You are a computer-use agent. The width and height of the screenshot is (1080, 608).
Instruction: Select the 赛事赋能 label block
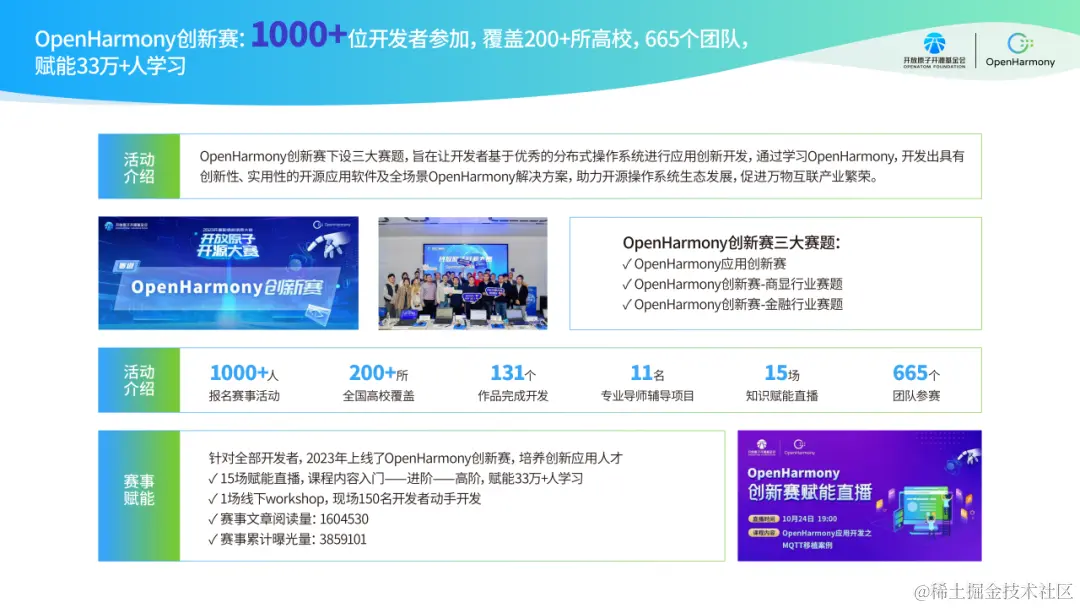coord(139,495)
